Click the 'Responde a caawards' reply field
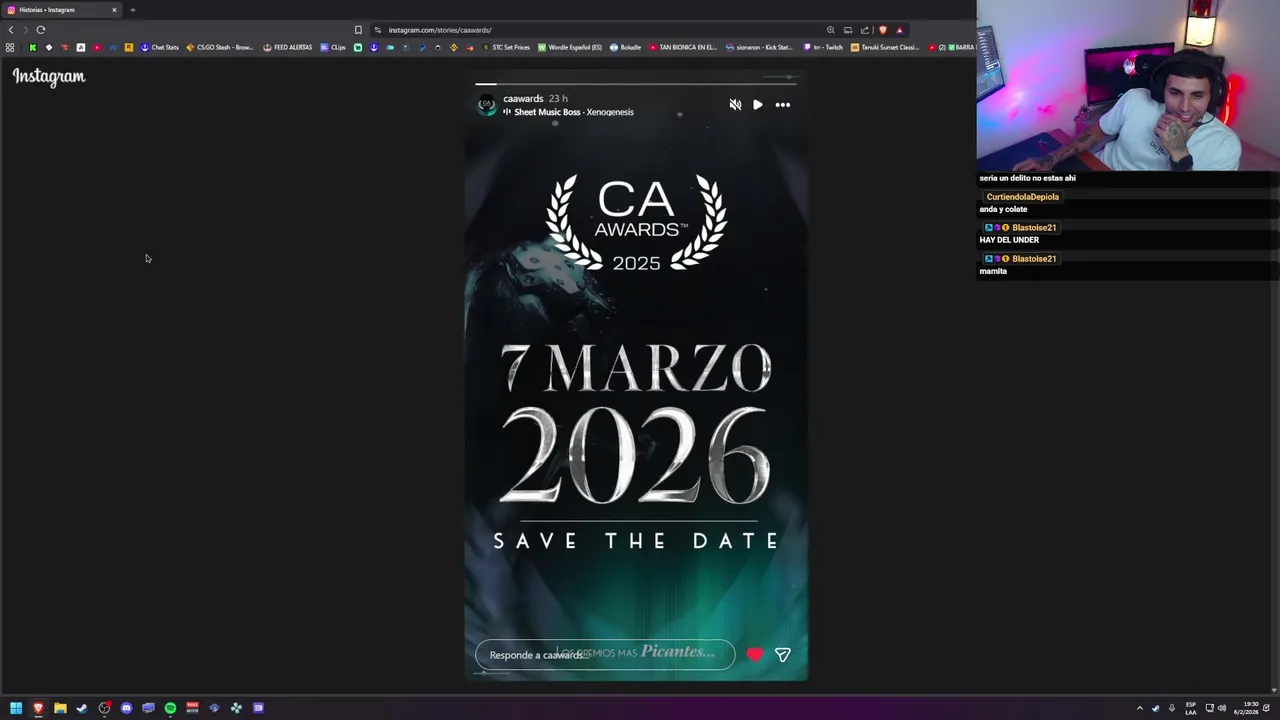The height and width of the screenshot is (720, 1280). coord(605,655)
